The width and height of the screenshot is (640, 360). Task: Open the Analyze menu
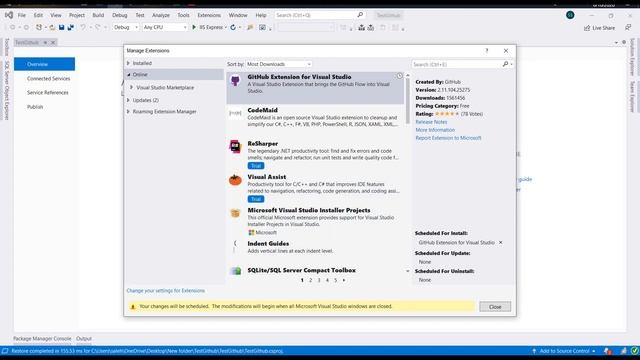pyautogui.click(x=161, y=15)
